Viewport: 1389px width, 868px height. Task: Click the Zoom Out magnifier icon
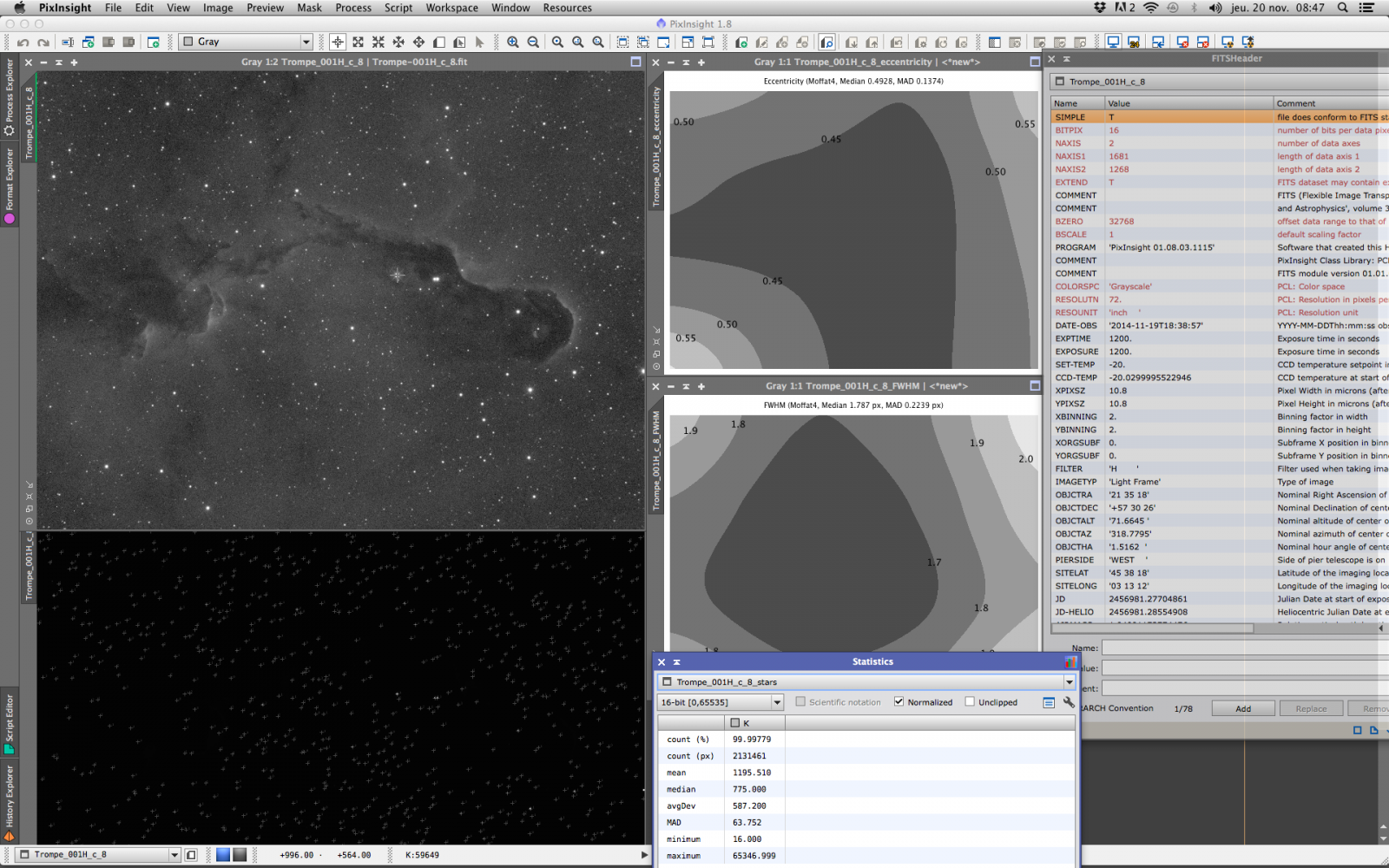(x=533, y=42)
